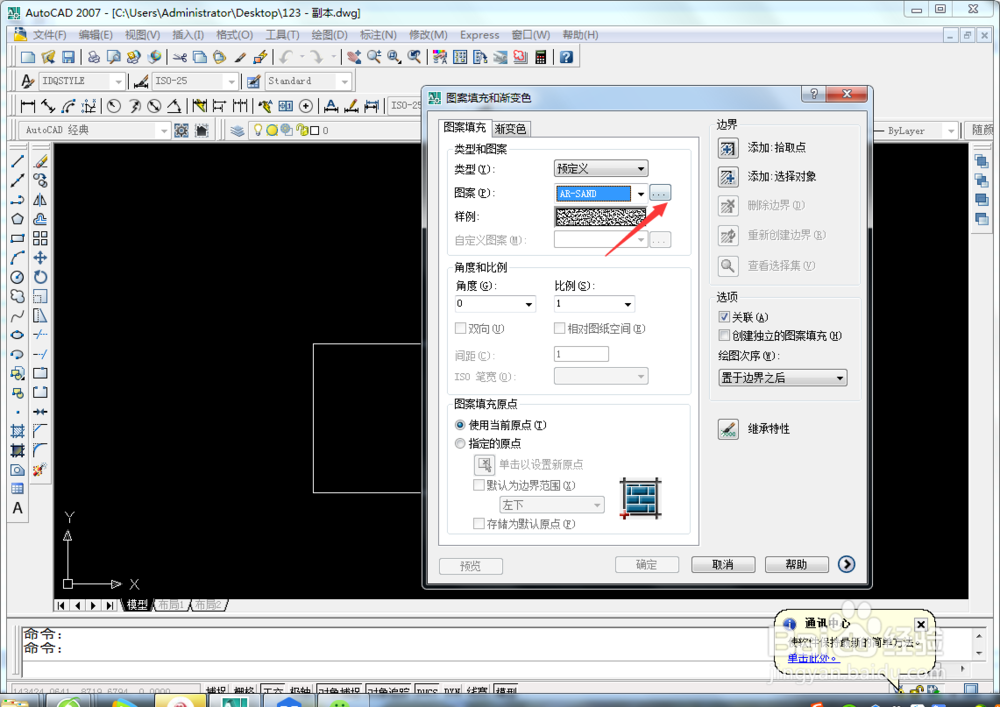Select the Circle draw tool
This screenshot has width=1000, height=707.
pos(17,277)
